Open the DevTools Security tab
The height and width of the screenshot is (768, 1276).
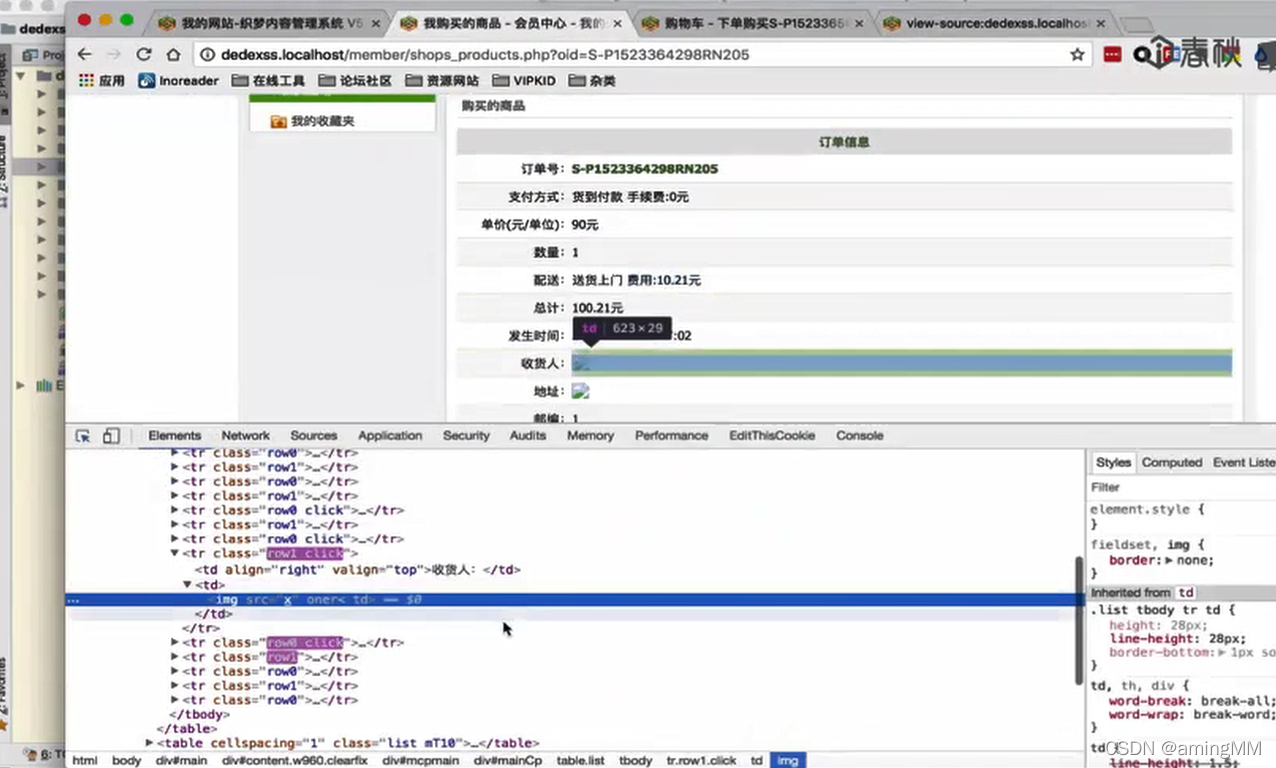coord(466,436)
